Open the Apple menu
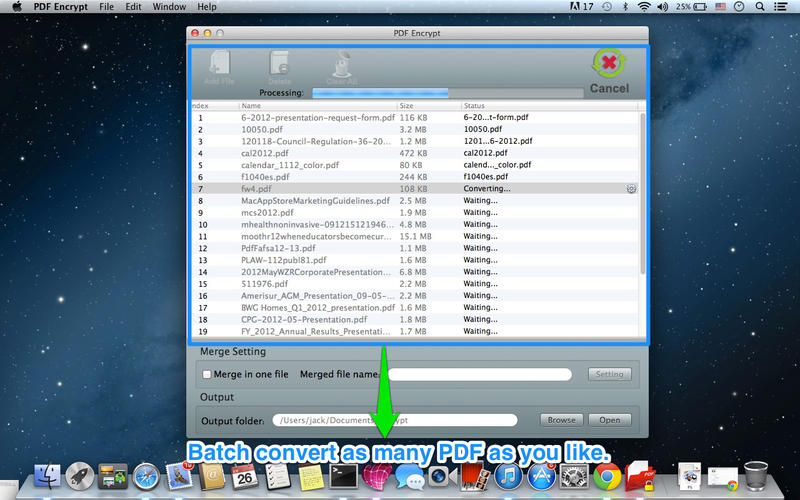 (17, 7)
